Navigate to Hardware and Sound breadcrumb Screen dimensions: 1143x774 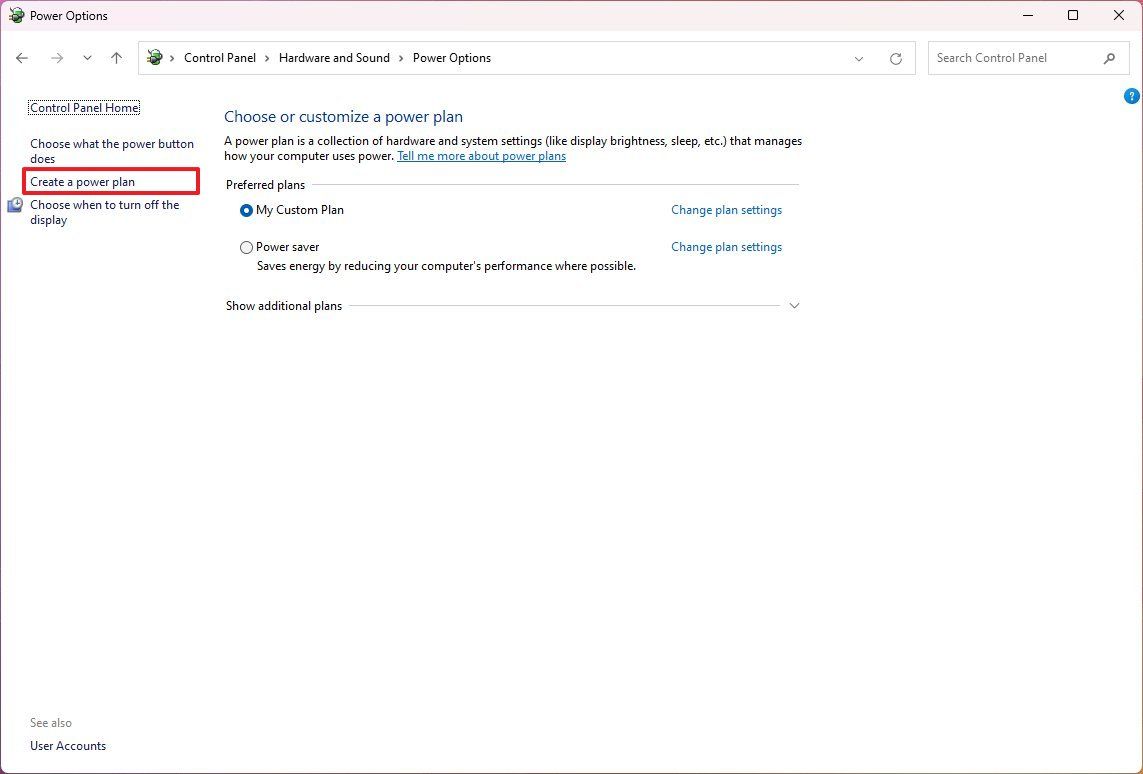pyautogui.click(x=334, y=58)
